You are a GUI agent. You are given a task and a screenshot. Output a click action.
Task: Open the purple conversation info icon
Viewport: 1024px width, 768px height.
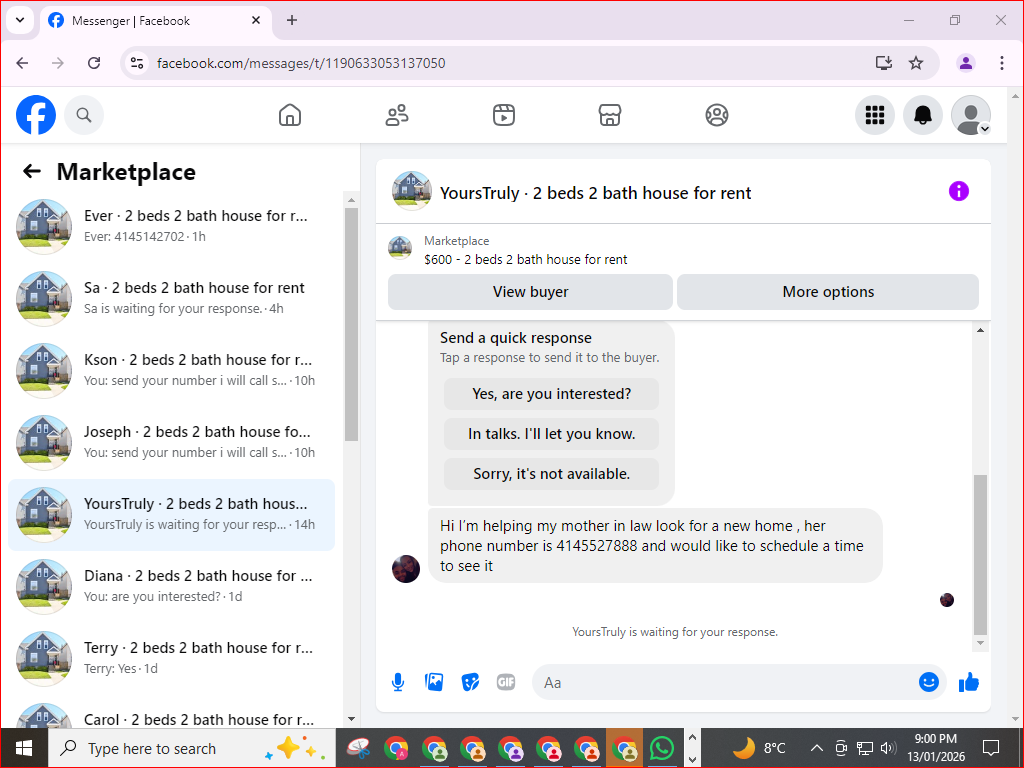[x=959, y=191]
